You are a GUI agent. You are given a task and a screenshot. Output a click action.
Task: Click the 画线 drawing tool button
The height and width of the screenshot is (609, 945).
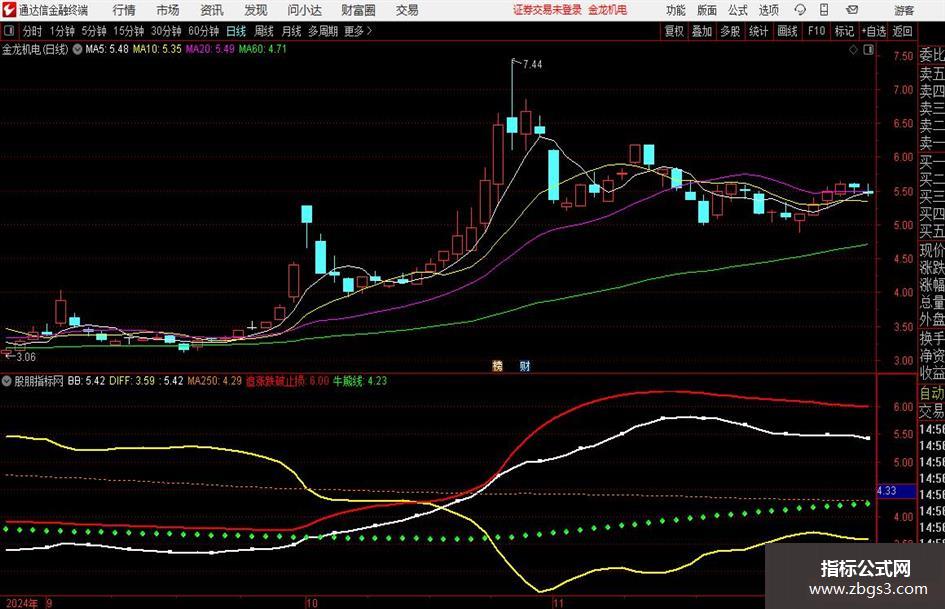click(x=788, y=31)
